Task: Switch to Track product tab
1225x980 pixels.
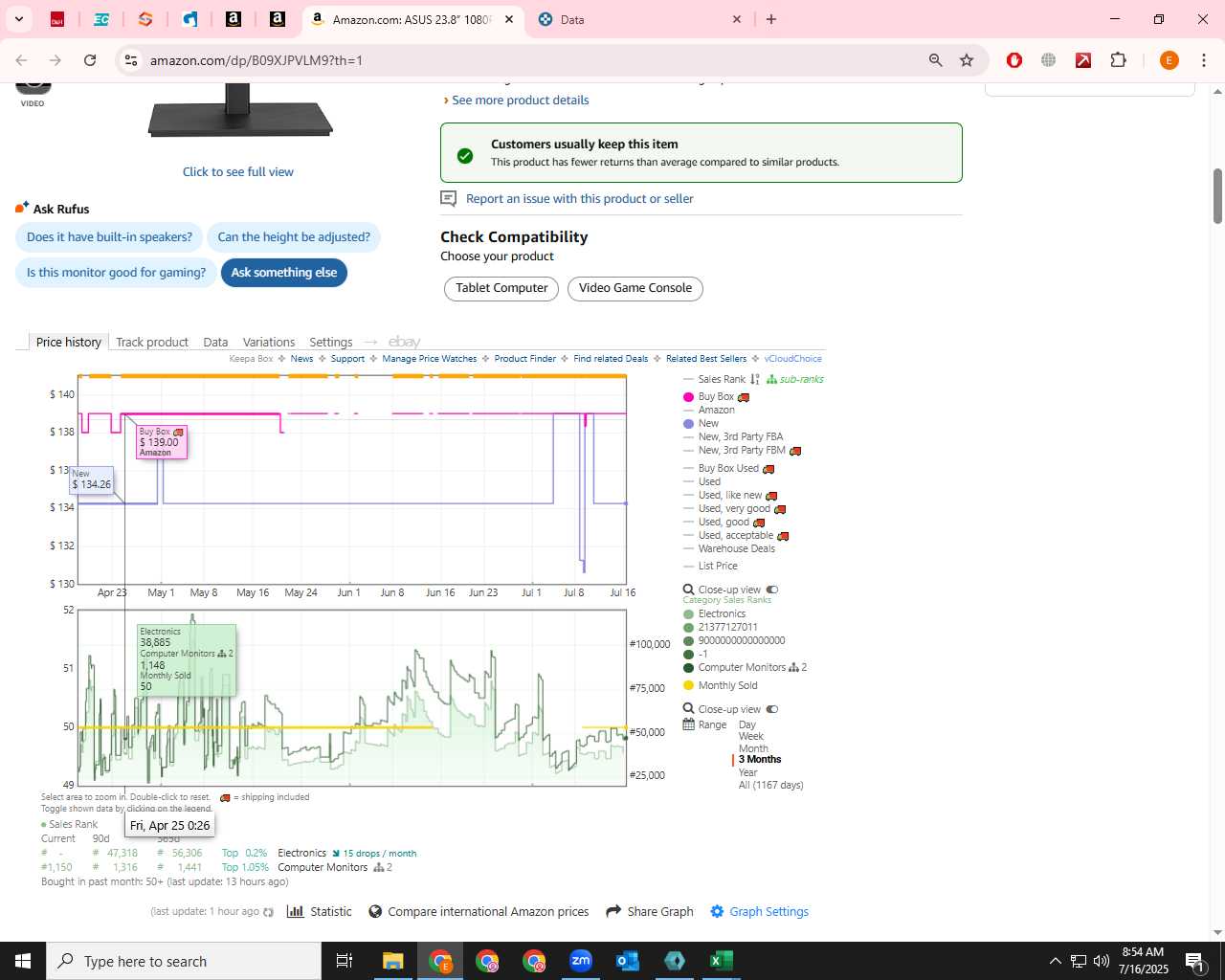Action: 152,342
